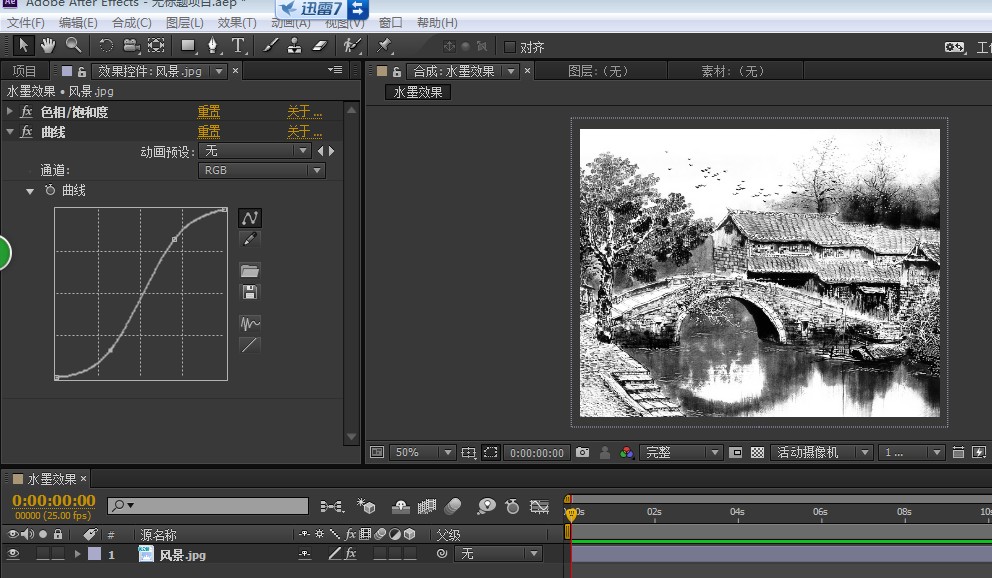
Task: Select the Pen tool
Action: pyautogui.click(x=213, y=45)
